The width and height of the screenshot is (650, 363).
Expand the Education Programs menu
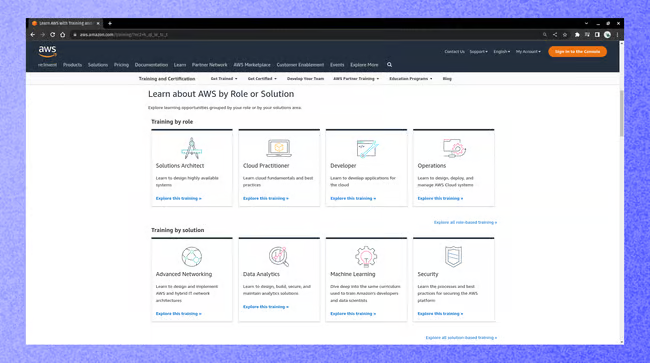point(411,79)
